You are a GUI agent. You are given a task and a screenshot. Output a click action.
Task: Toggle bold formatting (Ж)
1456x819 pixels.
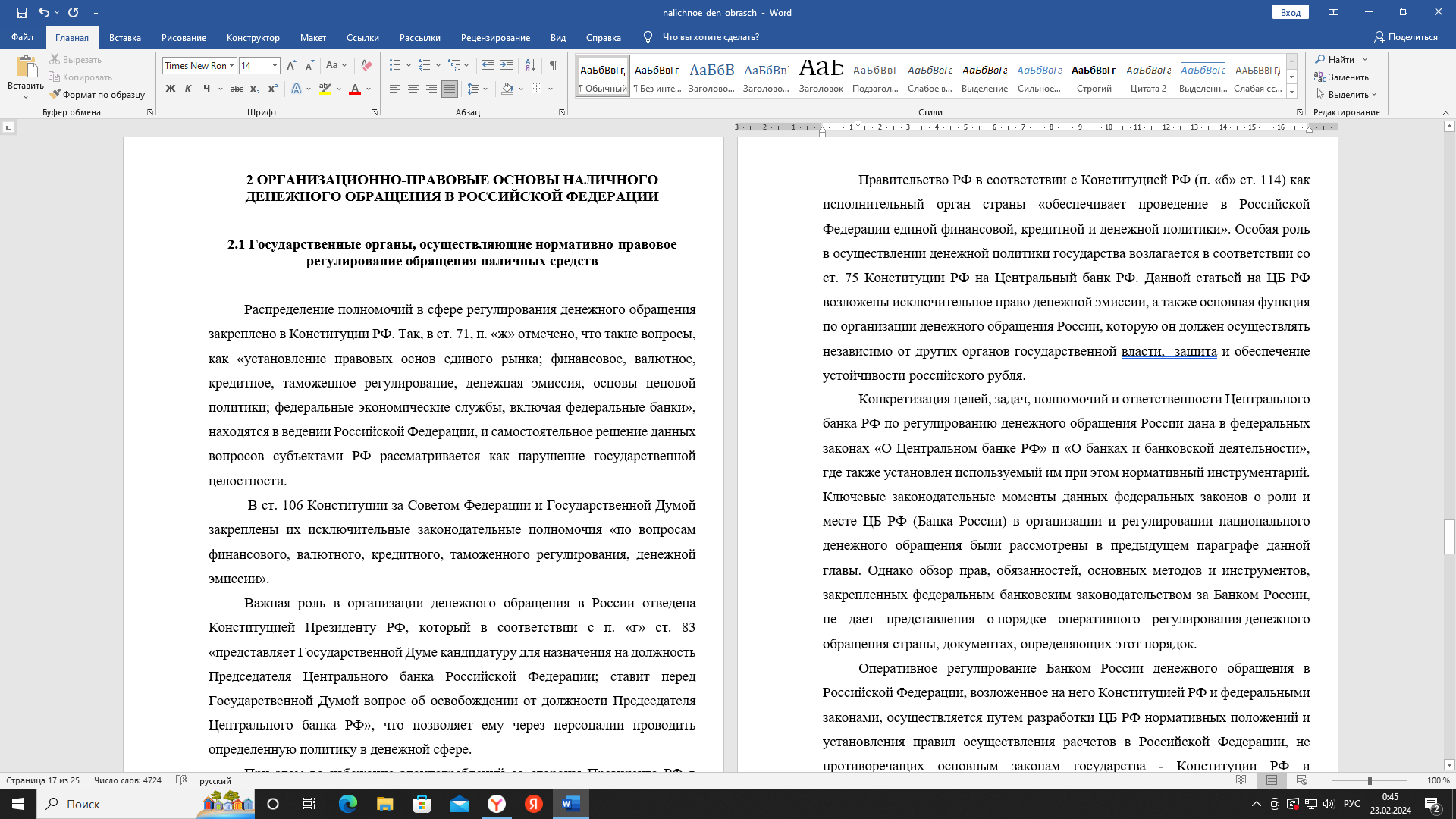[x=171, y=89]
